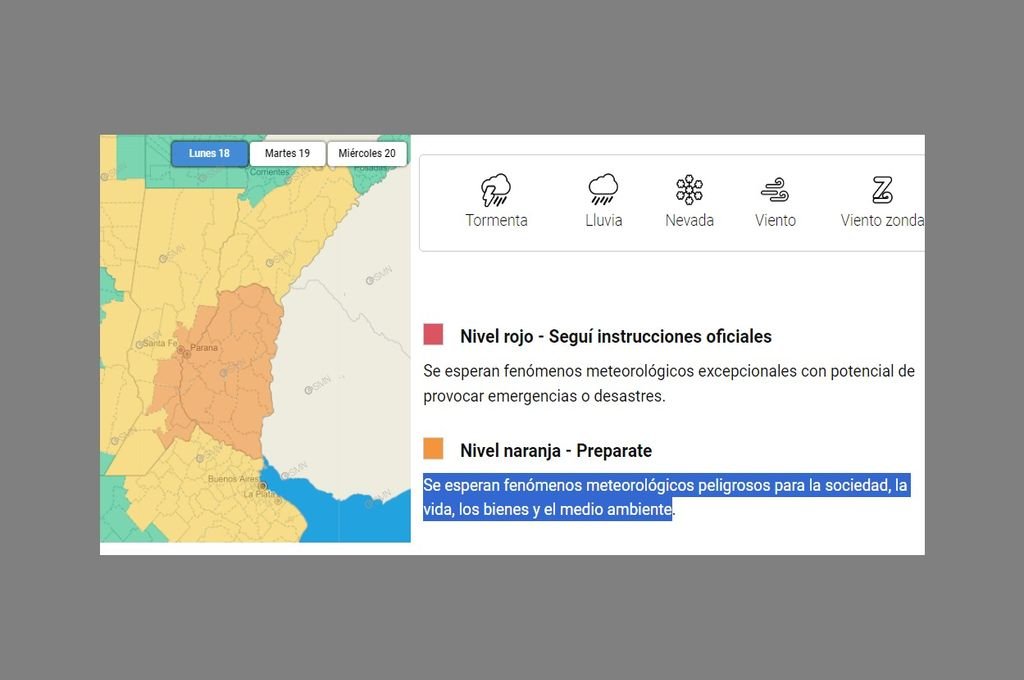Switch to the Lunes 18 tab
The width and height of the screenshot is (1024, 680).
tap(209, 154)
